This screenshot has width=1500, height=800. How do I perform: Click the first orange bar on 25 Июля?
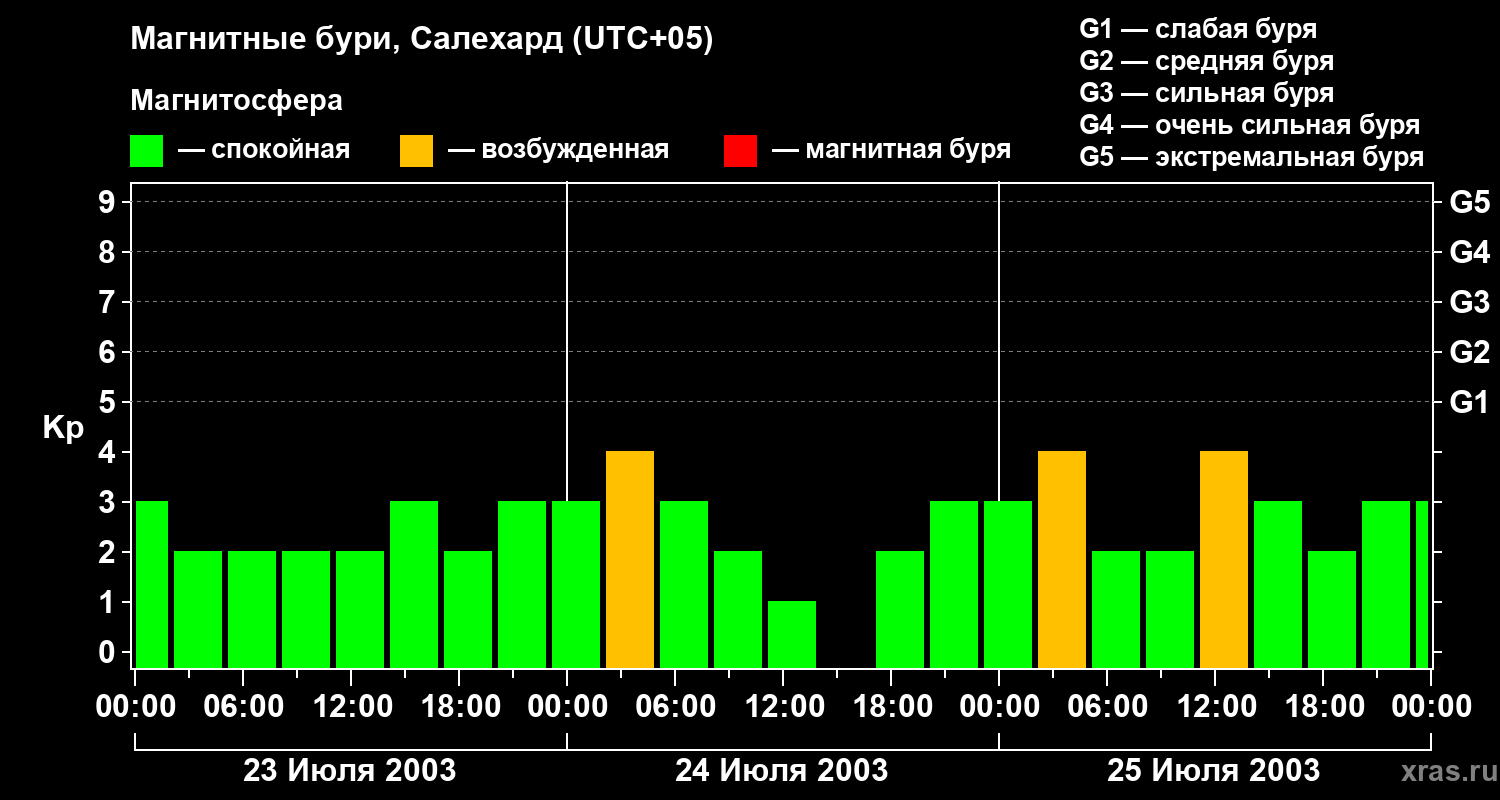1062,560
